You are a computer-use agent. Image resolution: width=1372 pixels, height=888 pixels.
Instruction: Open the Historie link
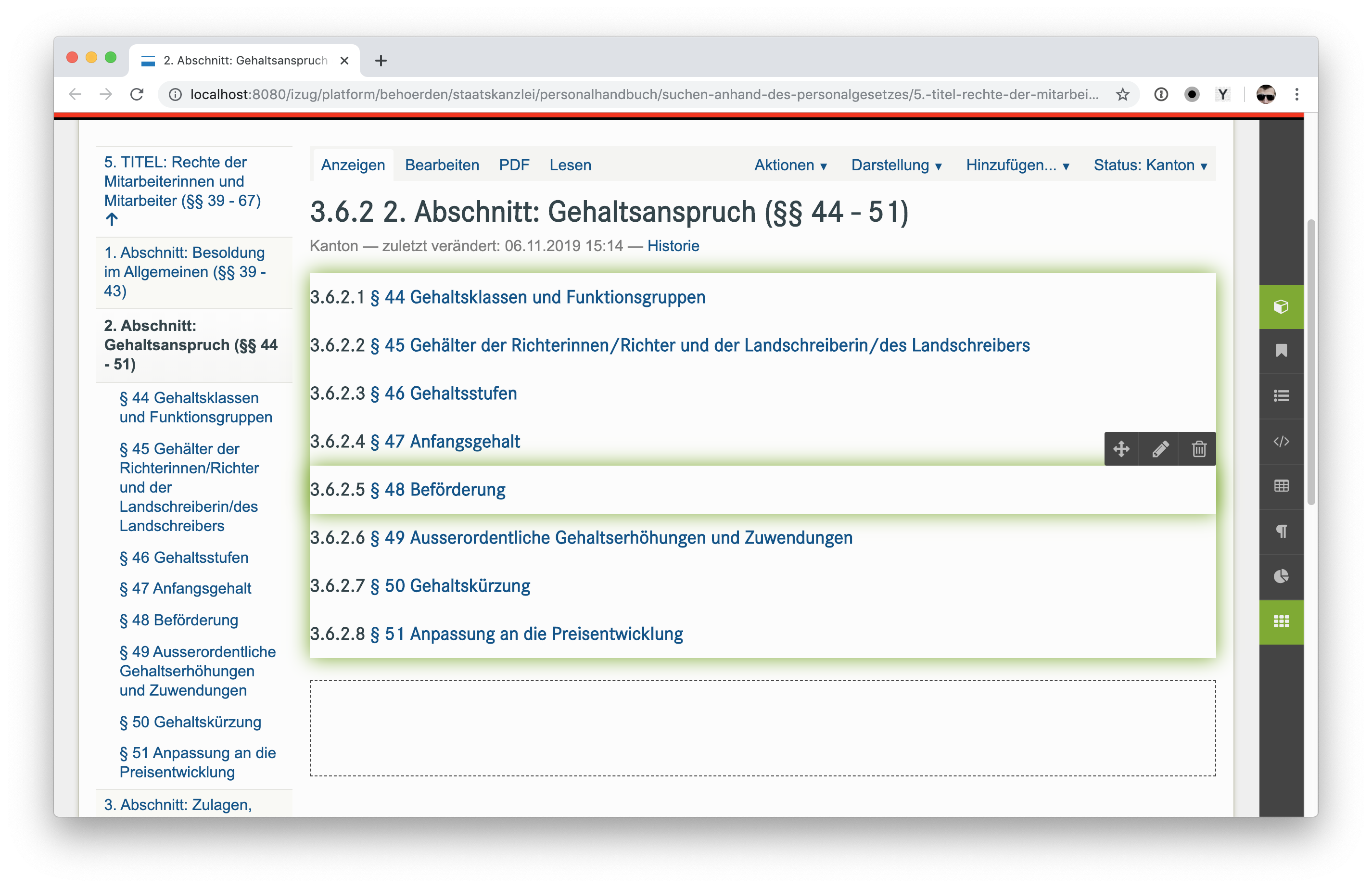[673, 246]
